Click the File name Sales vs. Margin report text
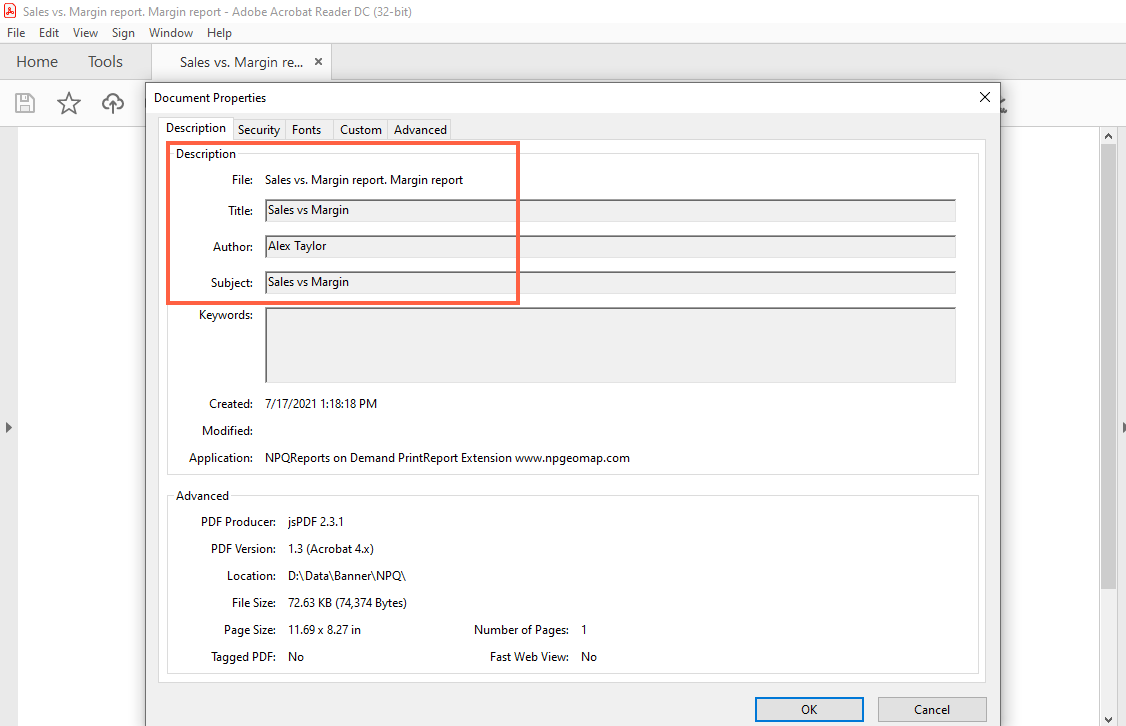The image size is (1126, 726). click(x=364, y=180)
